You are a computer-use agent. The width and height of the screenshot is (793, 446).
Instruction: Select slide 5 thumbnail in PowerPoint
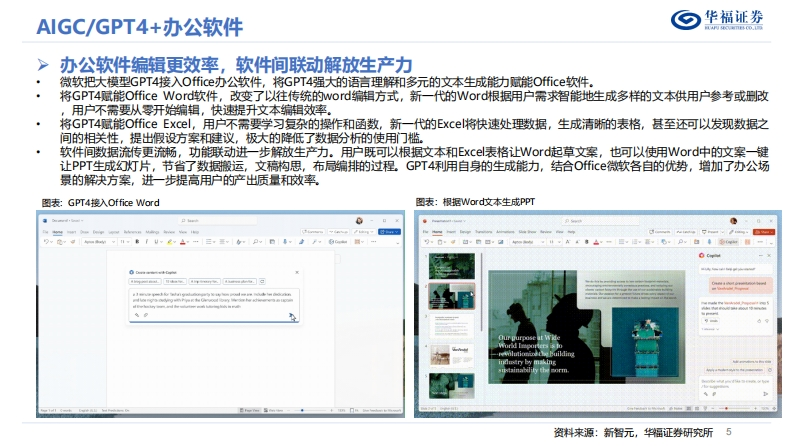(x=452, y=385)
